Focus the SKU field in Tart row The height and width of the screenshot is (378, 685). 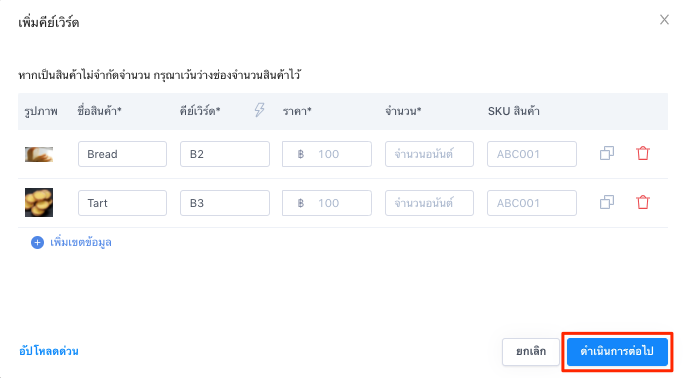(x=532, y=203)
